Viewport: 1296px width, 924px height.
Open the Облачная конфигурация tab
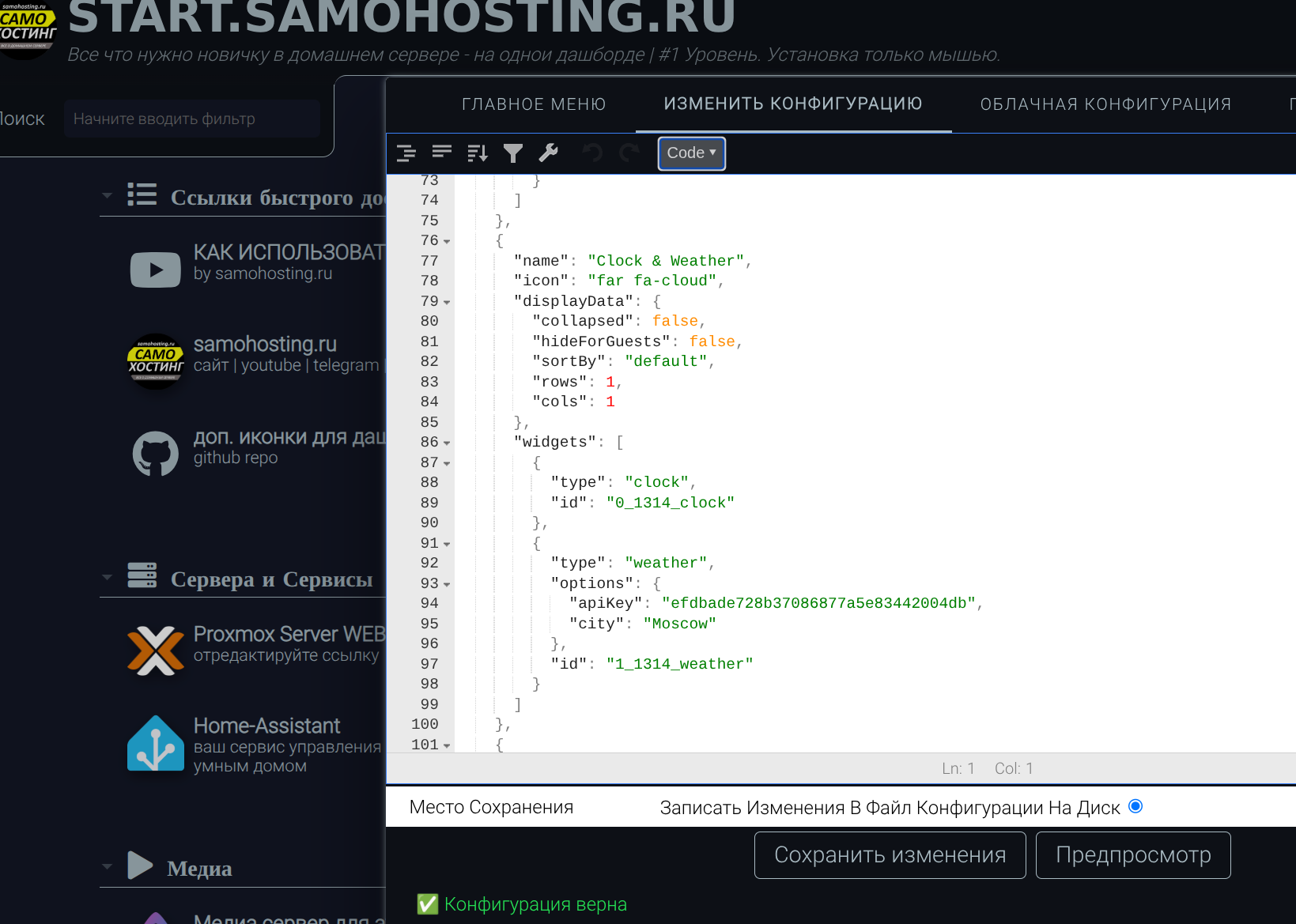1105,104
